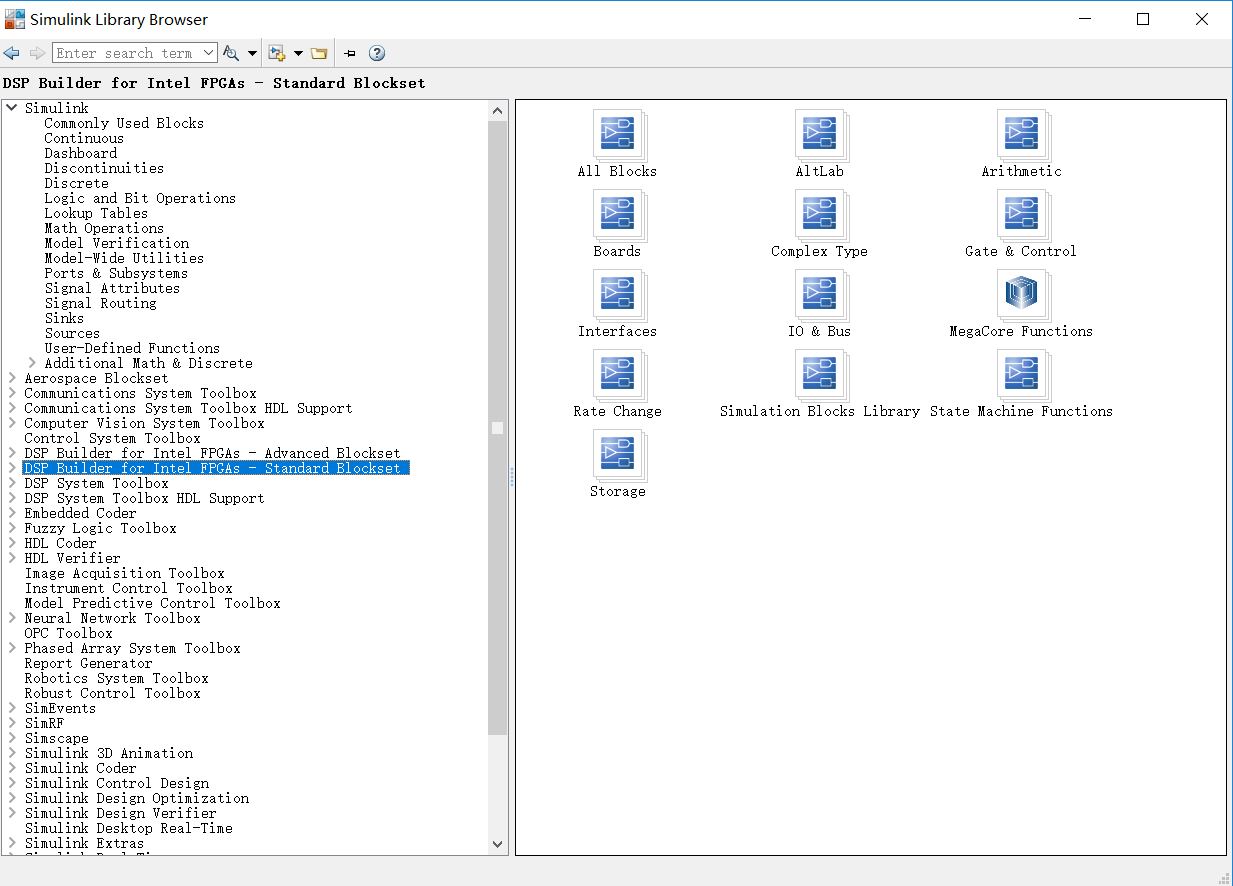Open a library file via folder icon
Screen dimensions: 1233x886
(319, 52)
